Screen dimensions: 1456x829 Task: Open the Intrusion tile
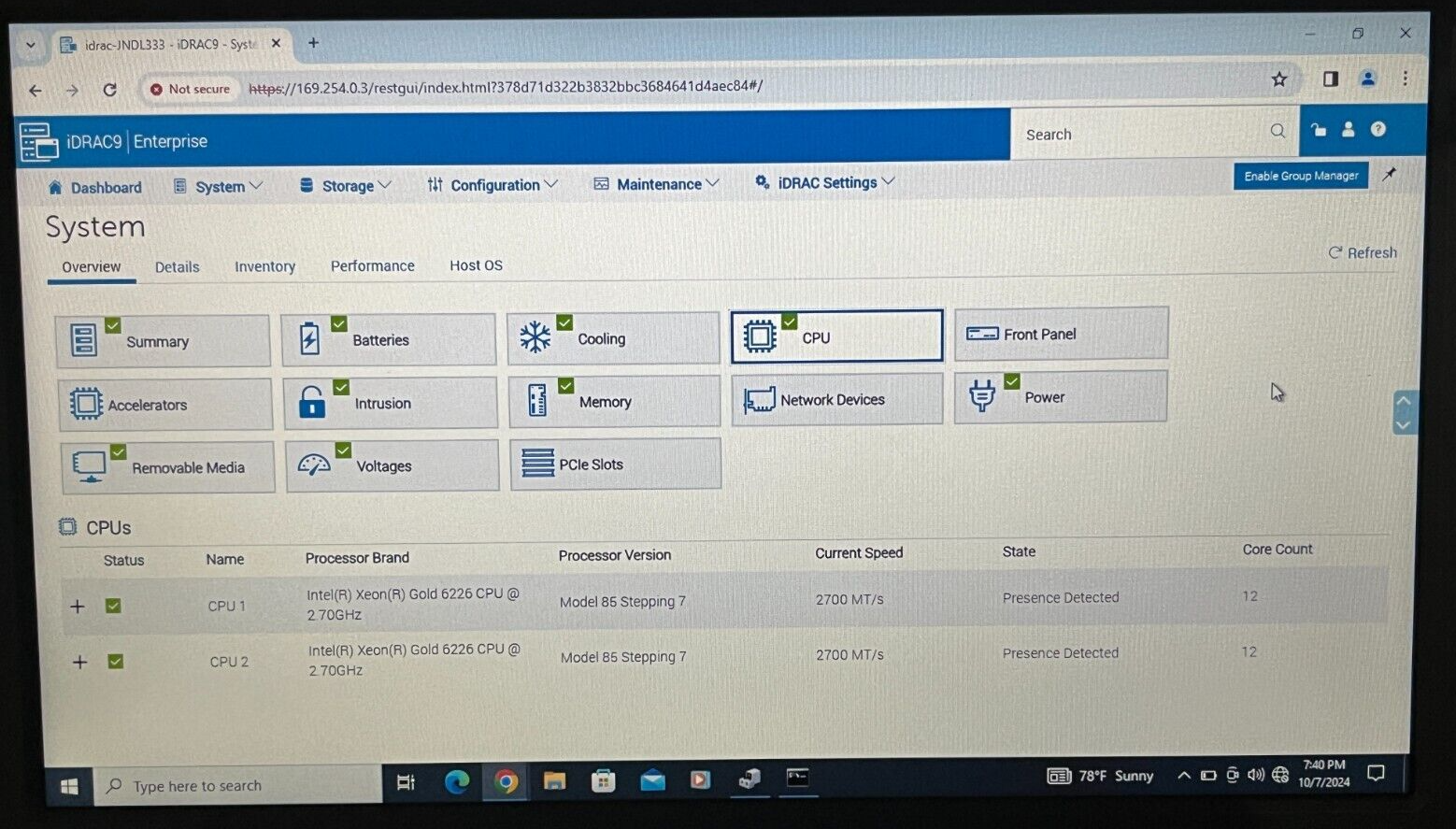coord(391,403)
